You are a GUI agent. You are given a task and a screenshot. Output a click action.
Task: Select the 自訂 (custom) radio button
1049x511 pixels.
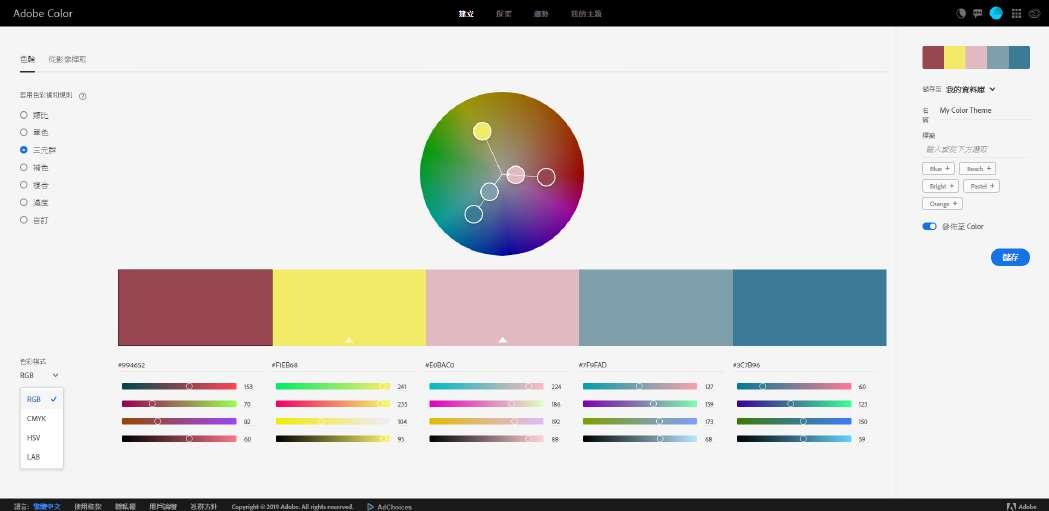24,219
